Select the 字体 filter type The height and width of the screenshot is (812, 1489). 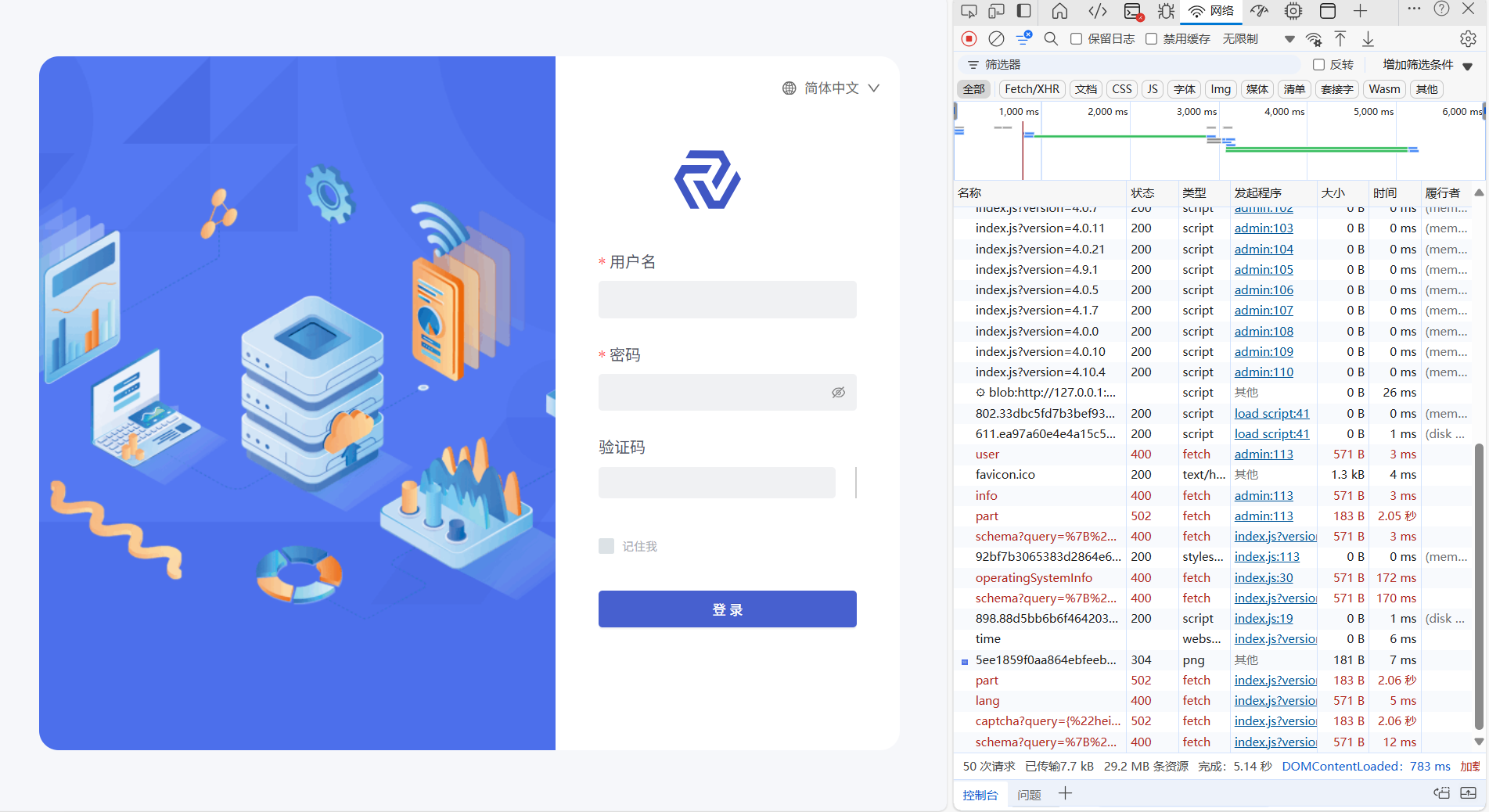[x=1185, y=89]
